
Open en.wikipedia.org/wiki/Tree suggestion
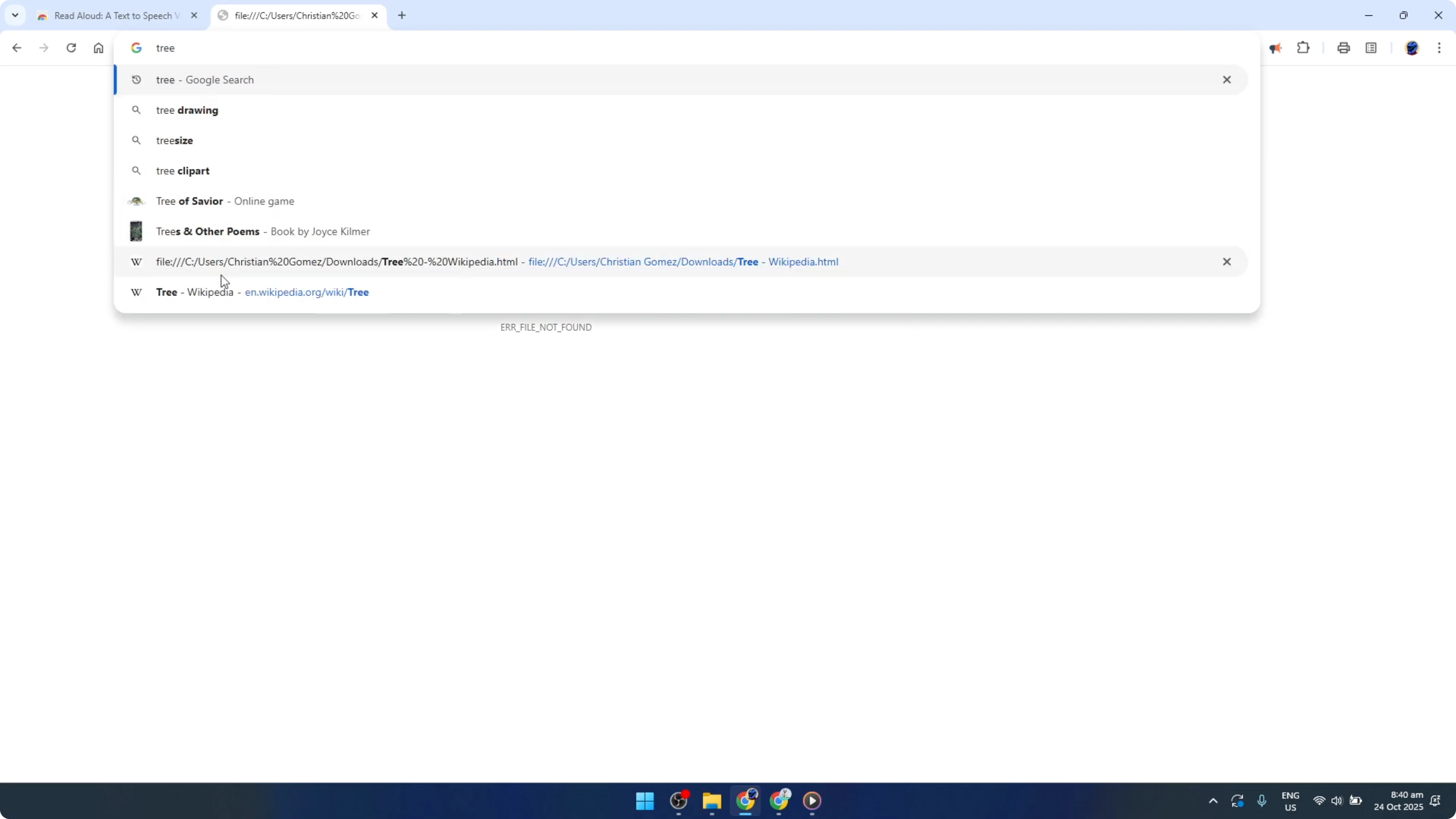(681, 292)
